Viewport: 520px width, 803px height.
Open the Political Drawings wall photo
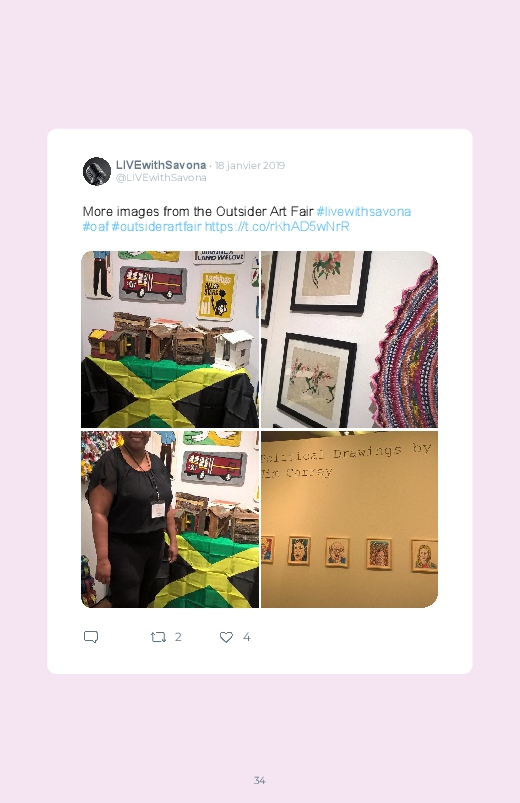[349, 519]
